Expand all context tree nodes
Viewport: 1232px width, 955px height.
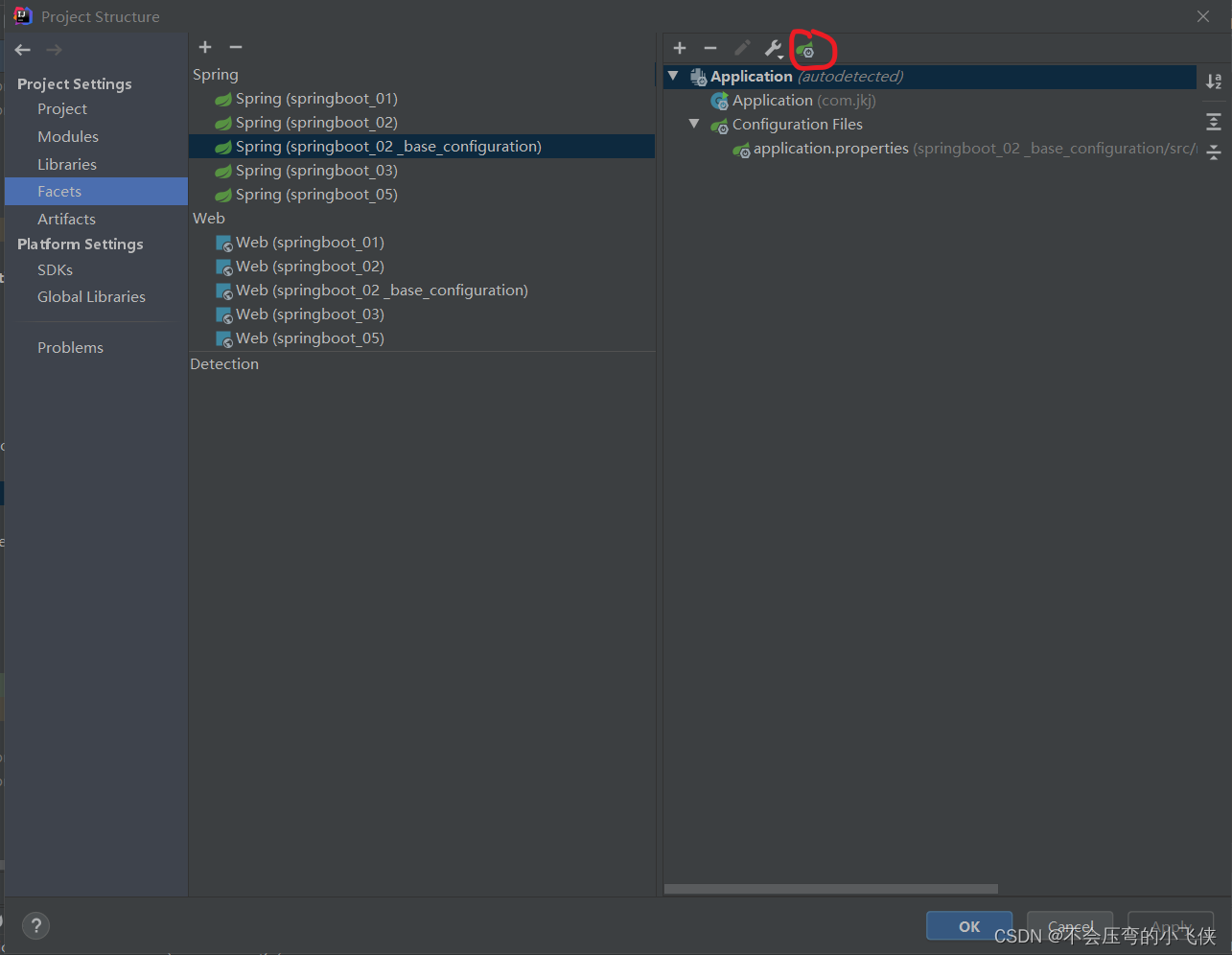click(x=1214, y=122)
